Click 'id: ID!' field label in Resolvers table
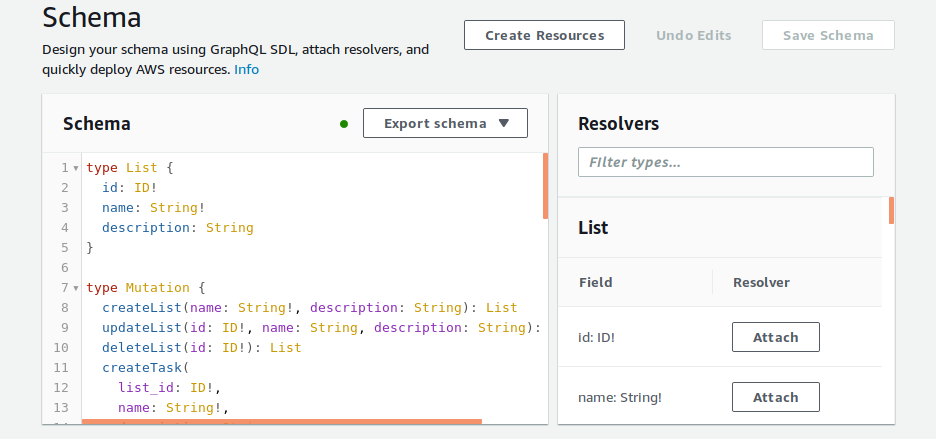 [597, 337]
